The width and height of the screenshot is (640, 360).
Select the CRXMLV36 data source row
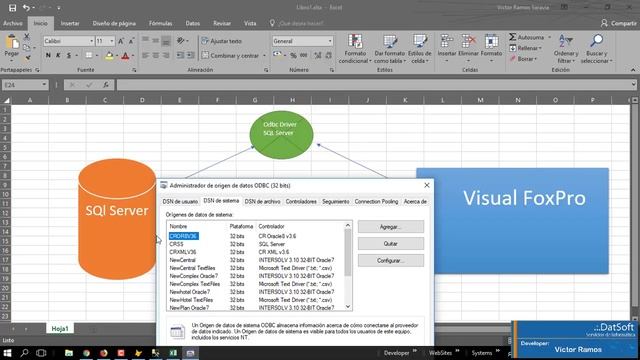pos(256,252)
